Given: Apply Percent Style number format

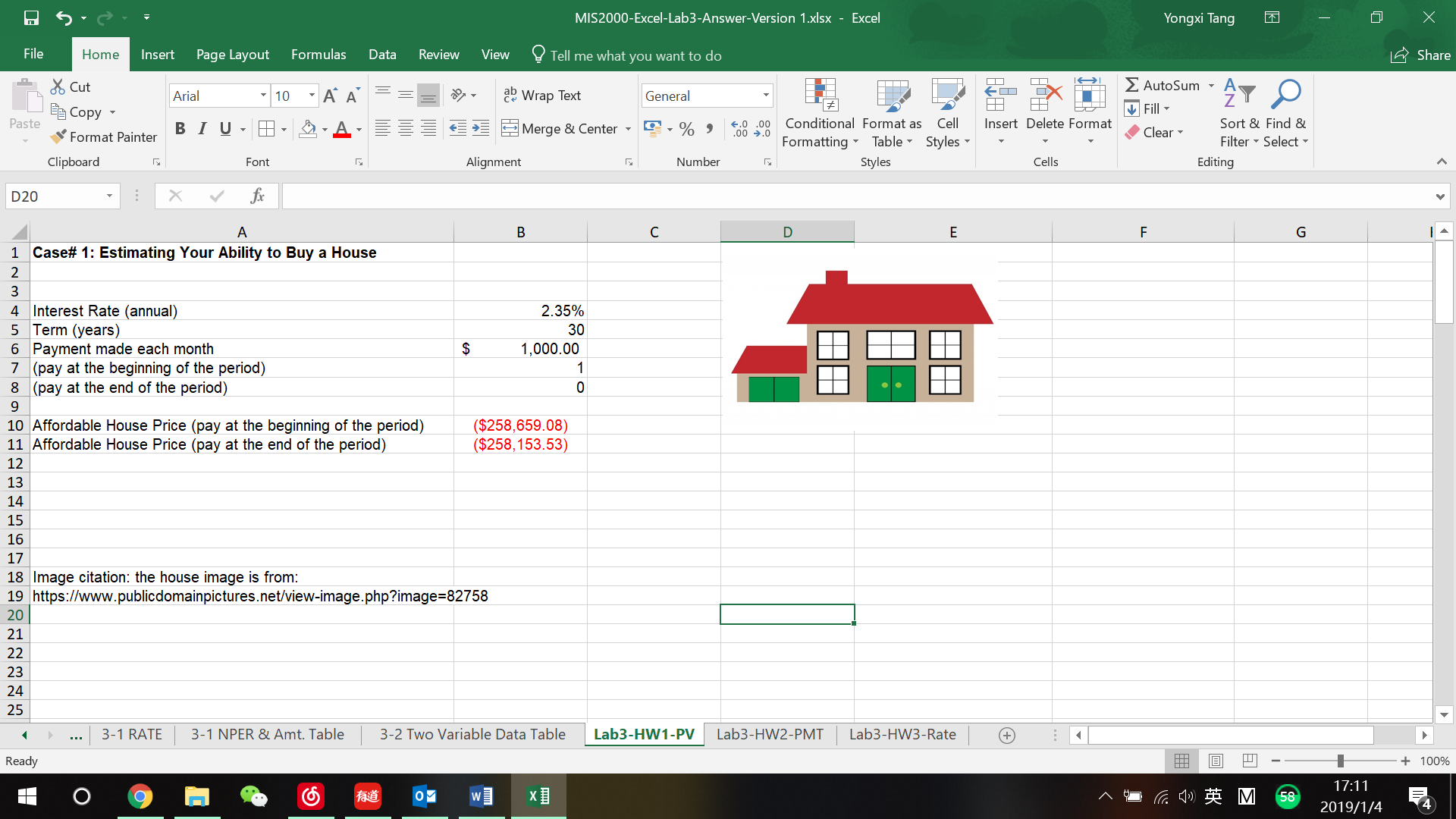Looking at the screenshot, I should (x=687, y=129).
